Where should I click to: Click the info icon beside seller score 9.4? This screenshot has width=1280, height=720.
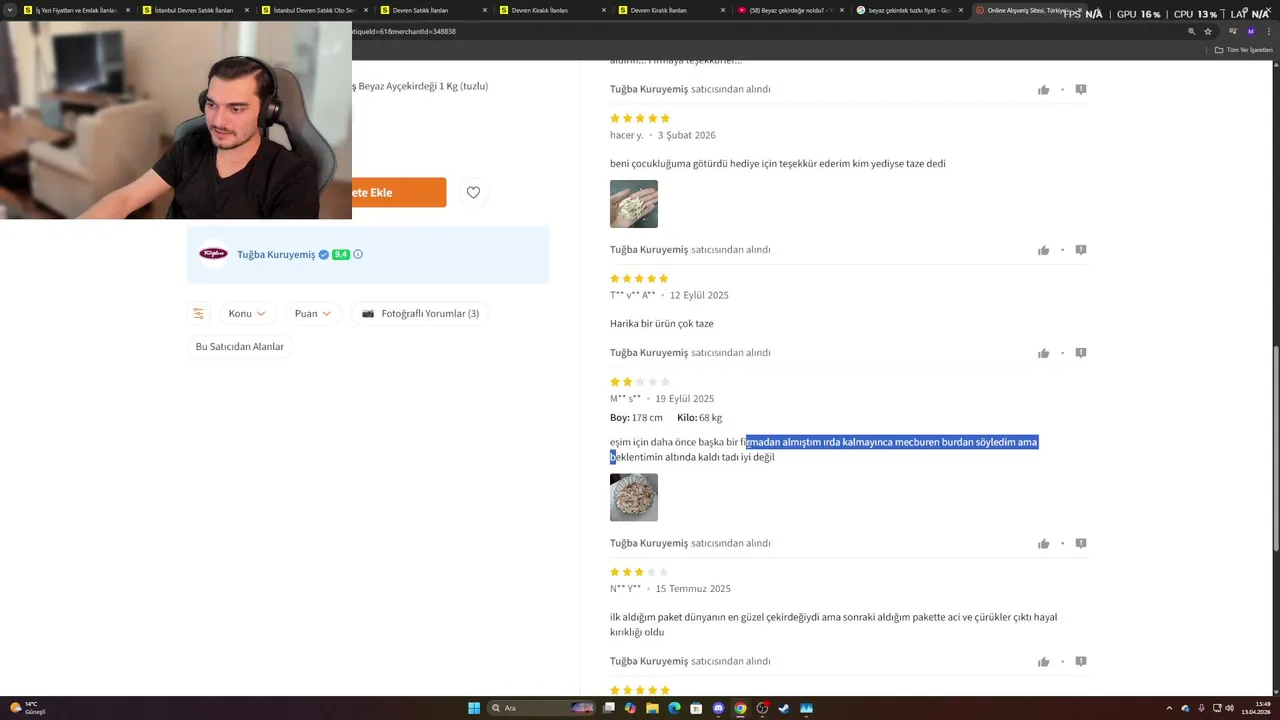click(358, 254)
